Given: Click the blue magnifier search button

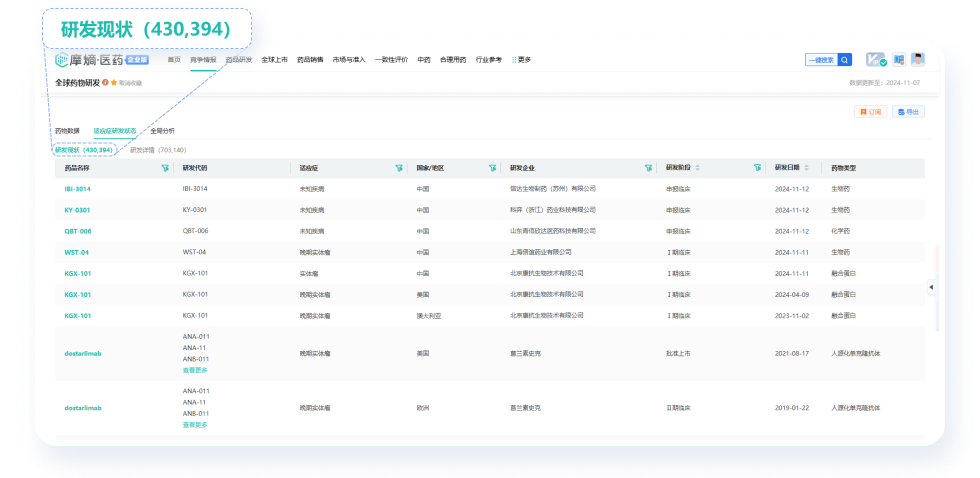Looking at the screenshot, I should (x=844, y=60).
